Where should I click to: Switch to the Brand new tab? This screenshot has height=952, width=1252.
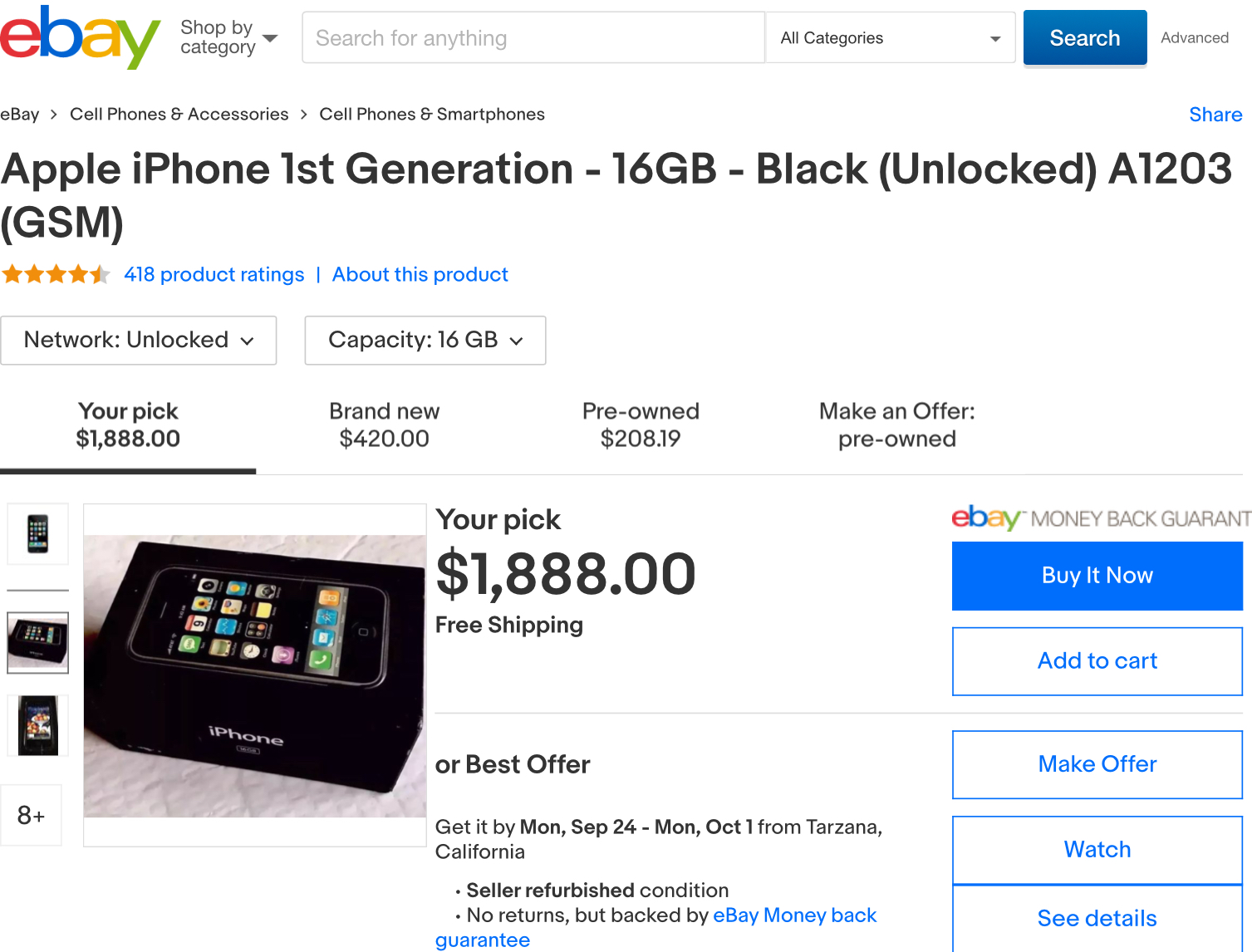tap(384, 424)
